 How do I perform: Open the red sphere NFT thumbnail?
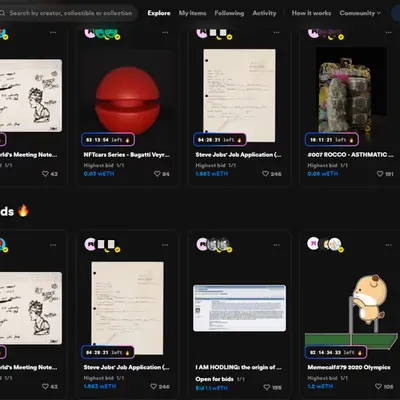[x=127, y=99]
